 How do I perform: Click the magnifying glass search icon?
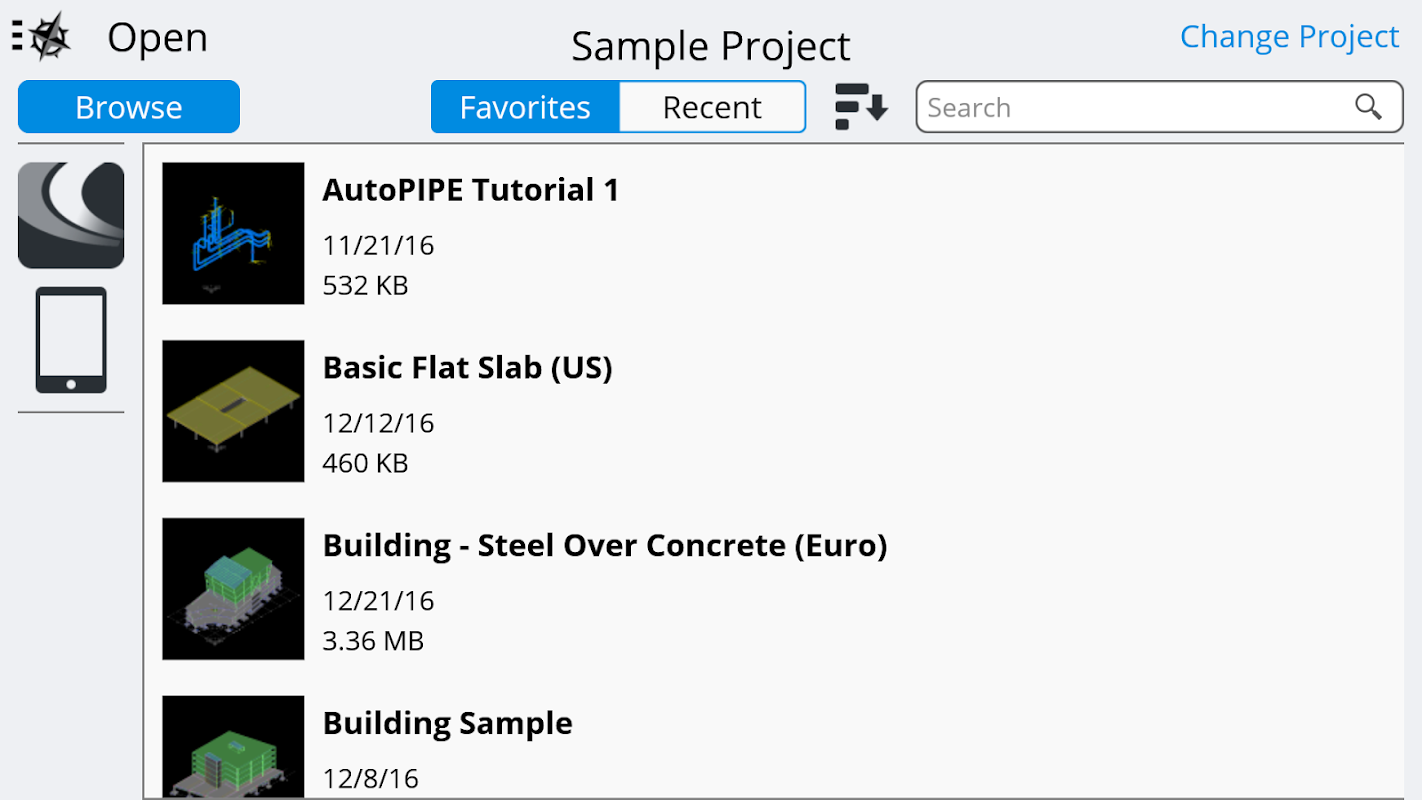[1368, 107]
